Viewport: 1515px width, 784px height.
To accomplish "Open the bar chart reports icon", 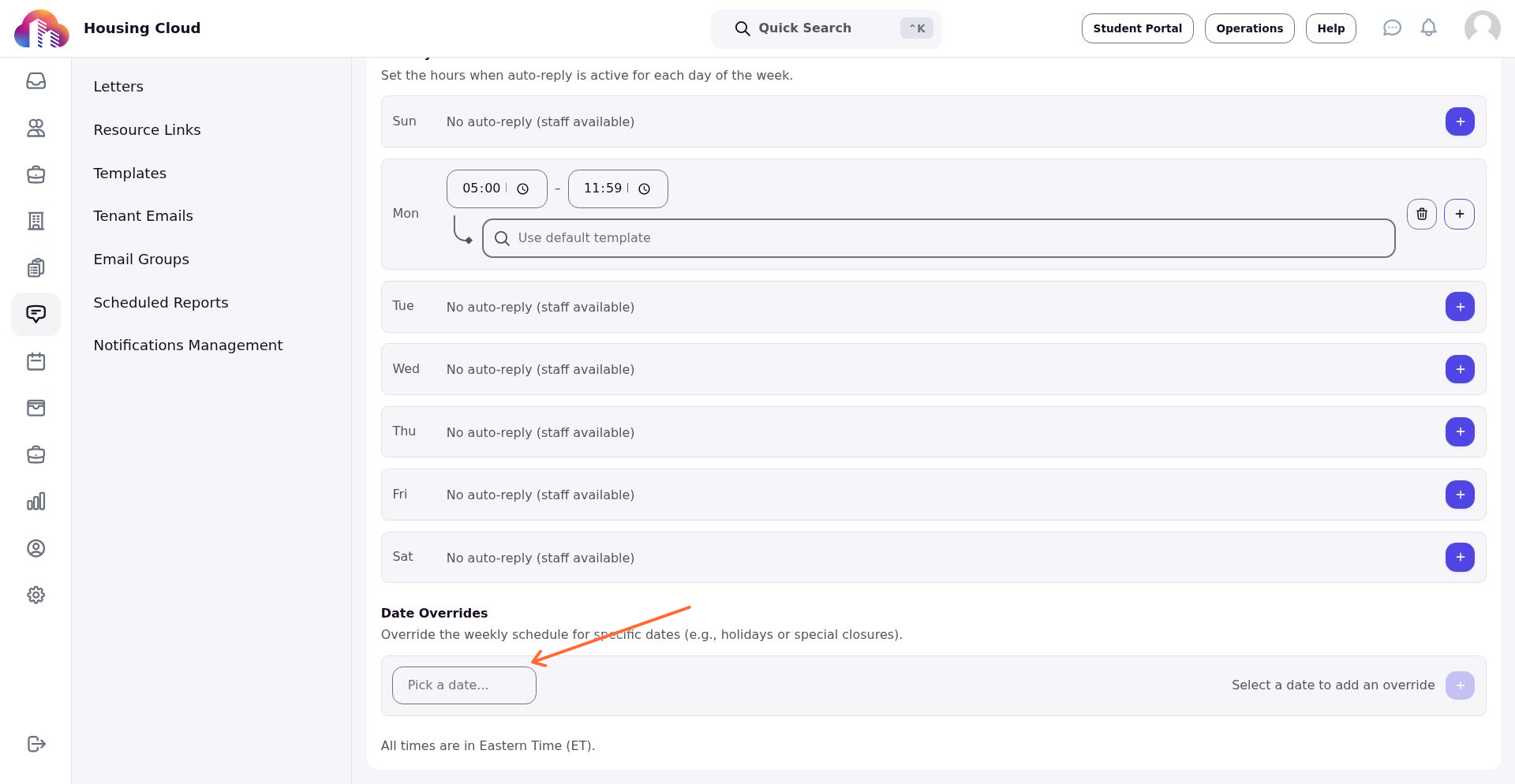I will (36, 502).
